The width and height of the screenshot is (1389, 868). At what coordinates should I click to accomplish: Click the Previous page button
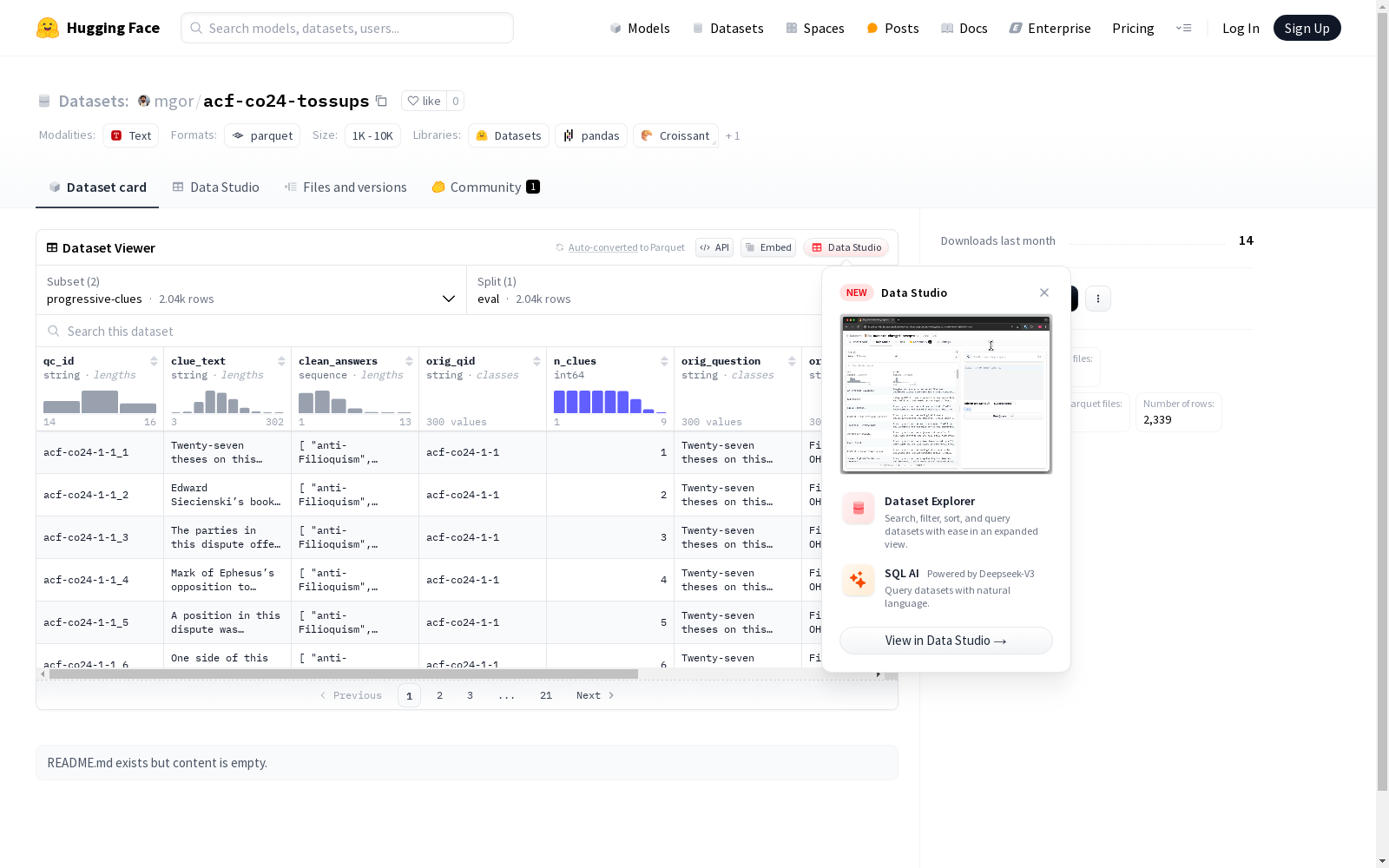[x=351, y=695]
